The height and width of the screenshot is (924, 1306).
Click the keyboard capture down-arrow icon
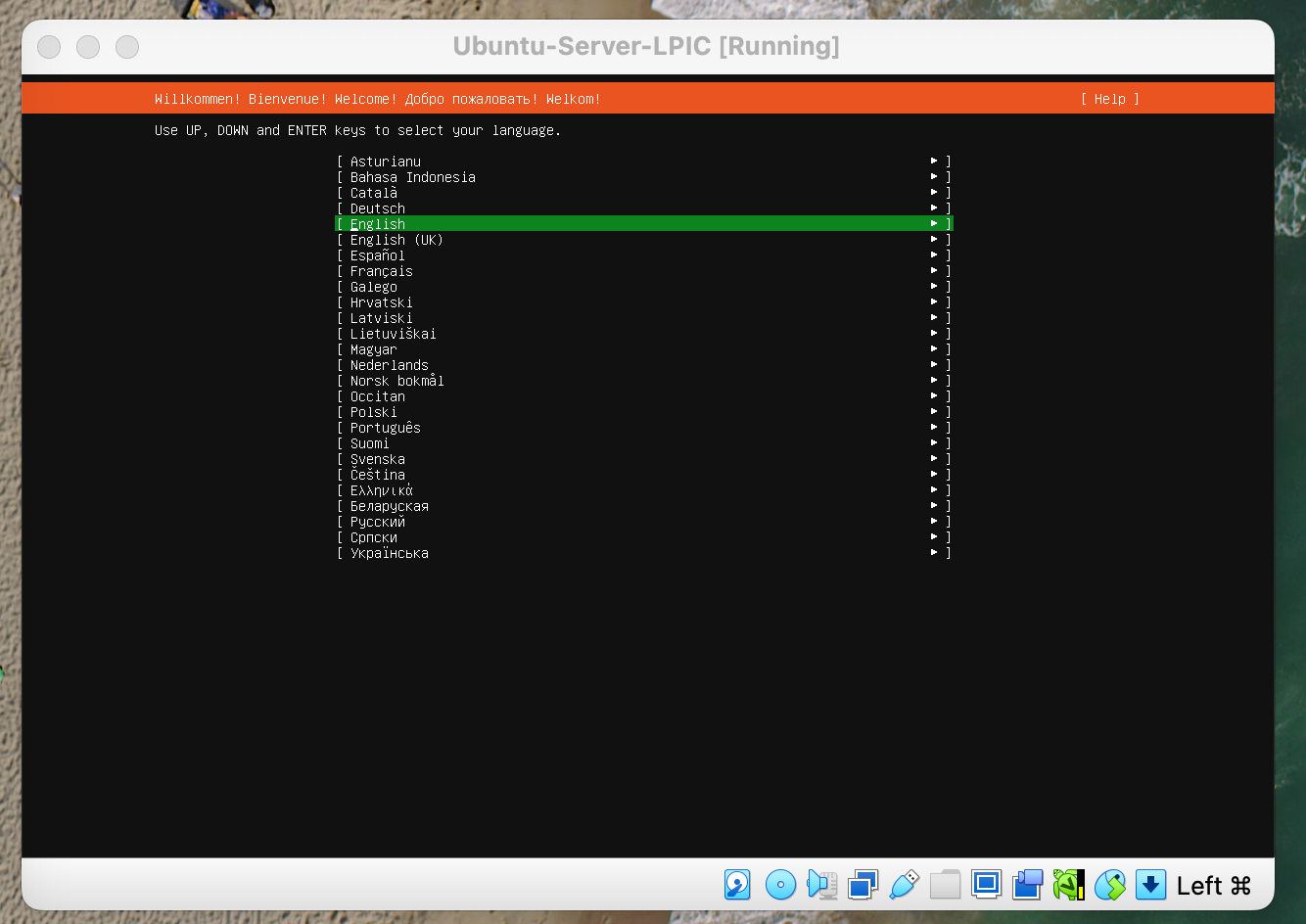[1151, 885]
